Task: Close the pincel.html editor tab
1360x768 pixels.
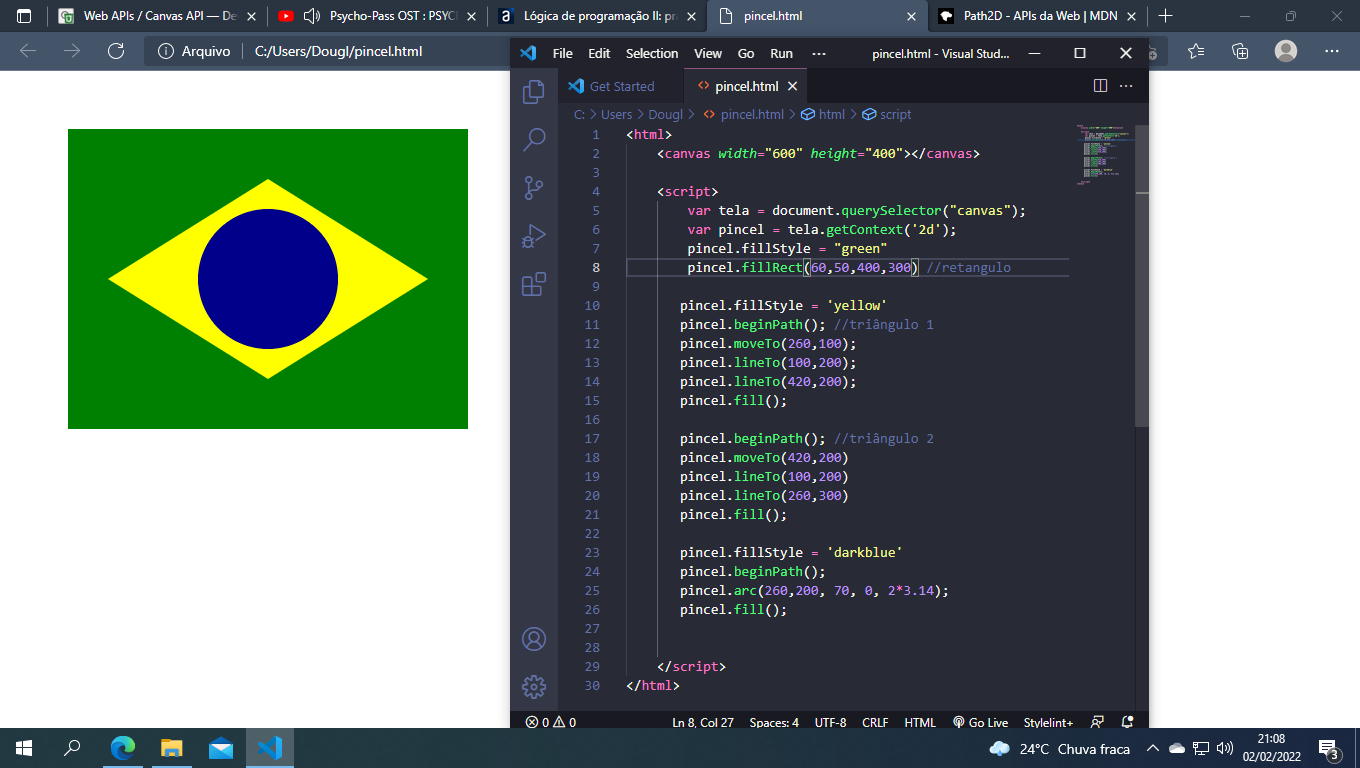Action: click(x=792, y=86)
